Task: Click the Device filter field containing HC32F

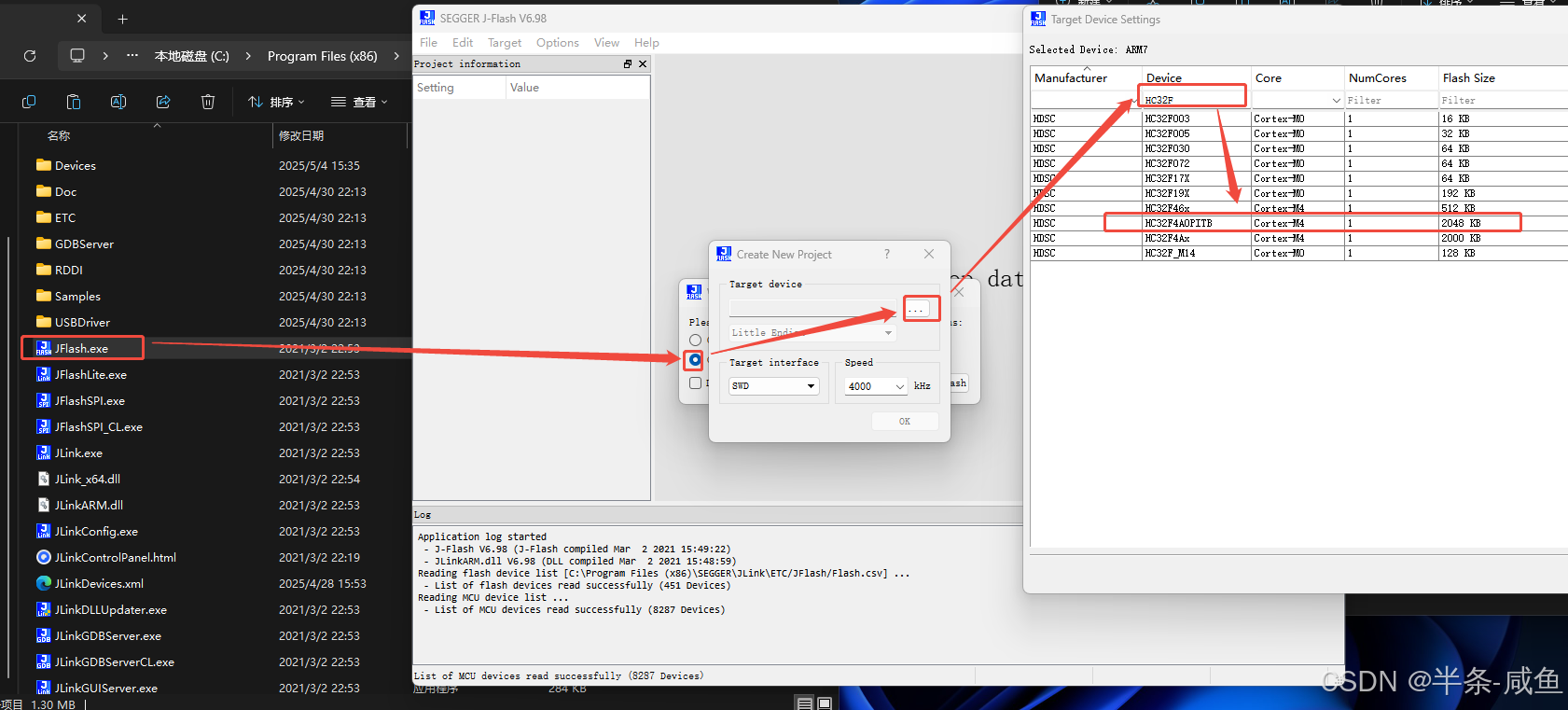Action: click(1196, 100)
